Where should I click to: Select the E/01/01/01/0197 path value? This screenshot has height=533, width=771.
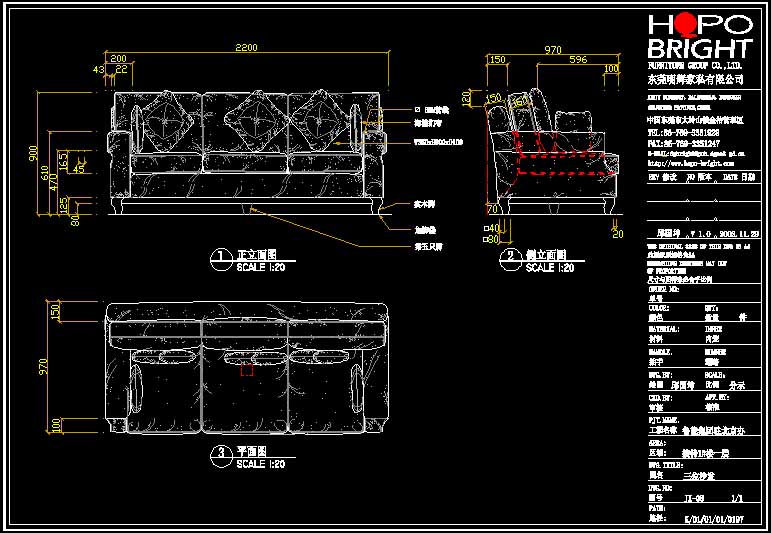pos(714,519)
